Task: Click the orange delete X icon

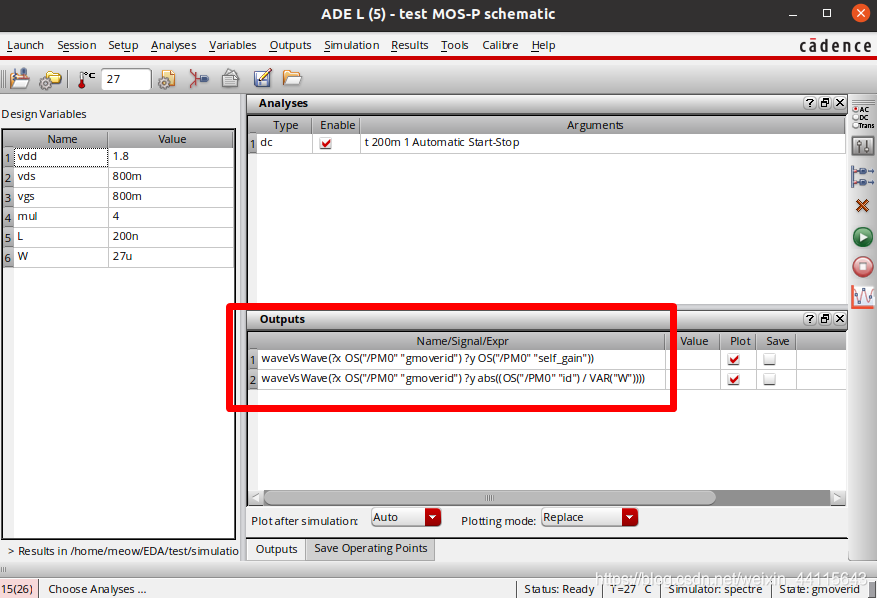Action: point(862,206)
